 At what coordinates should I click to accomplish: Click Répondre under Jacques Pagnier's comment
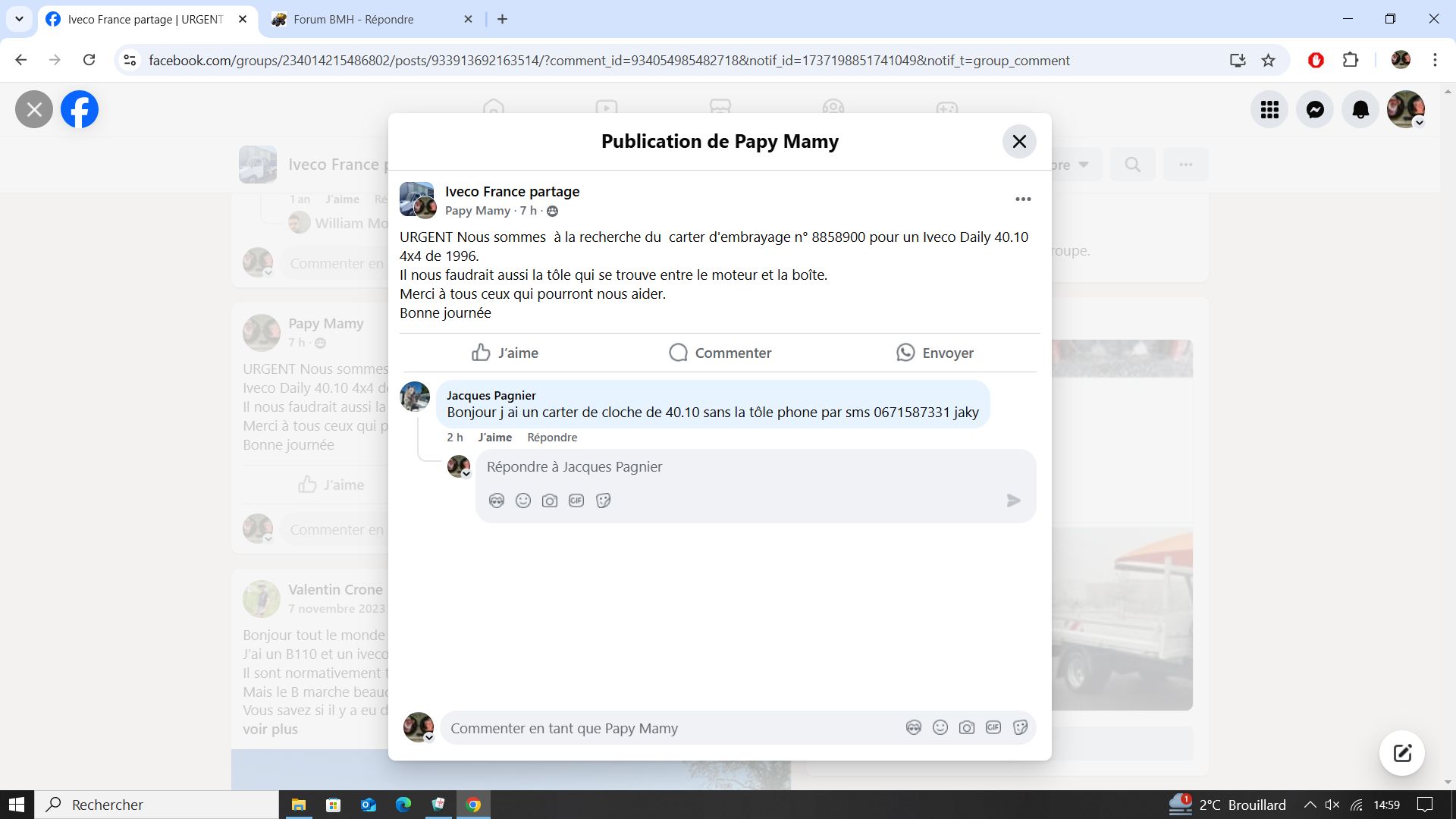point(552,438)
